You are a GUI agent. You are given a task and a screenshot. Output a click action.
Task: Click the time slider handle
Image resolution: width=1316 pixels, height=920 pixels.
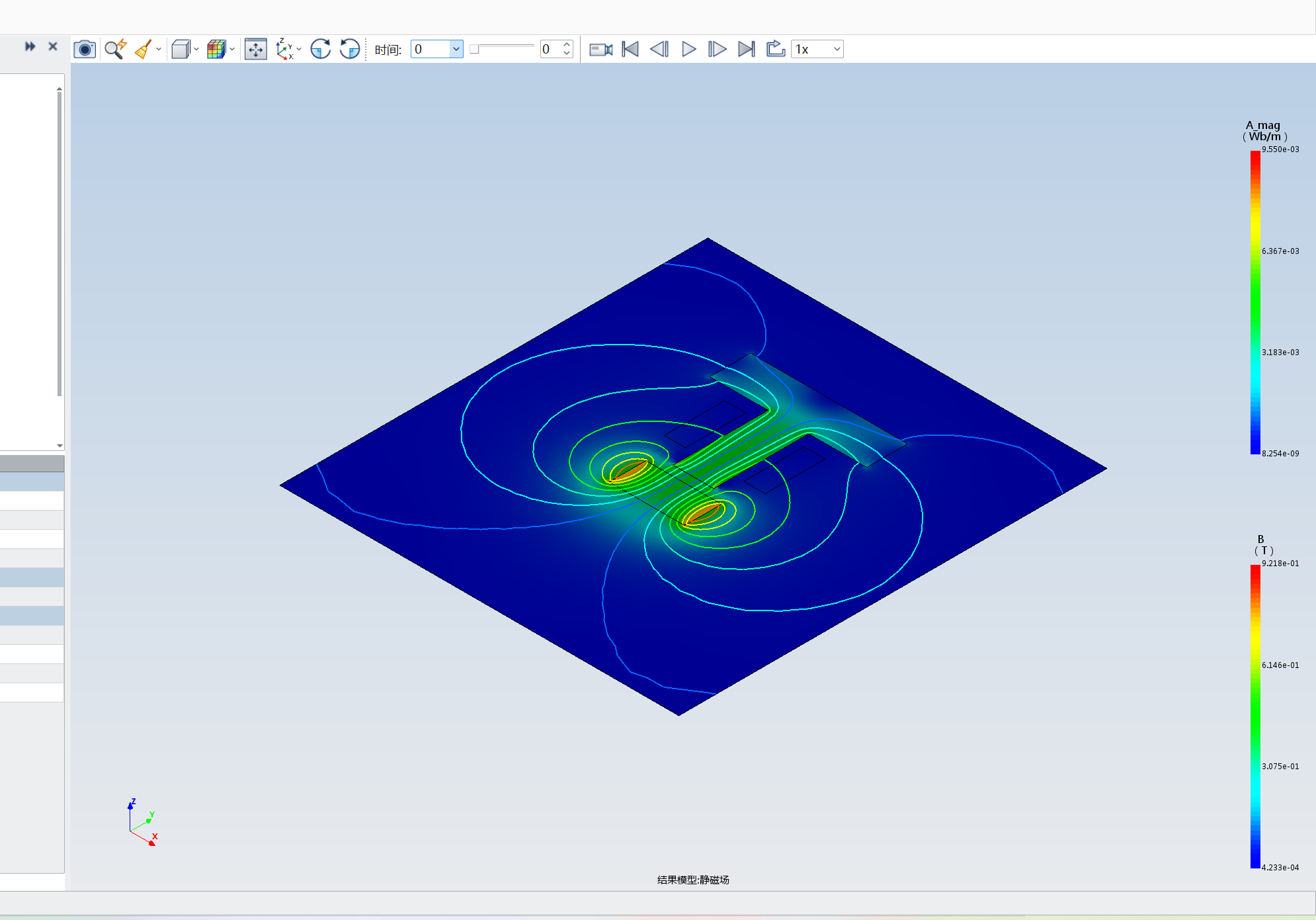coord(474,49)
